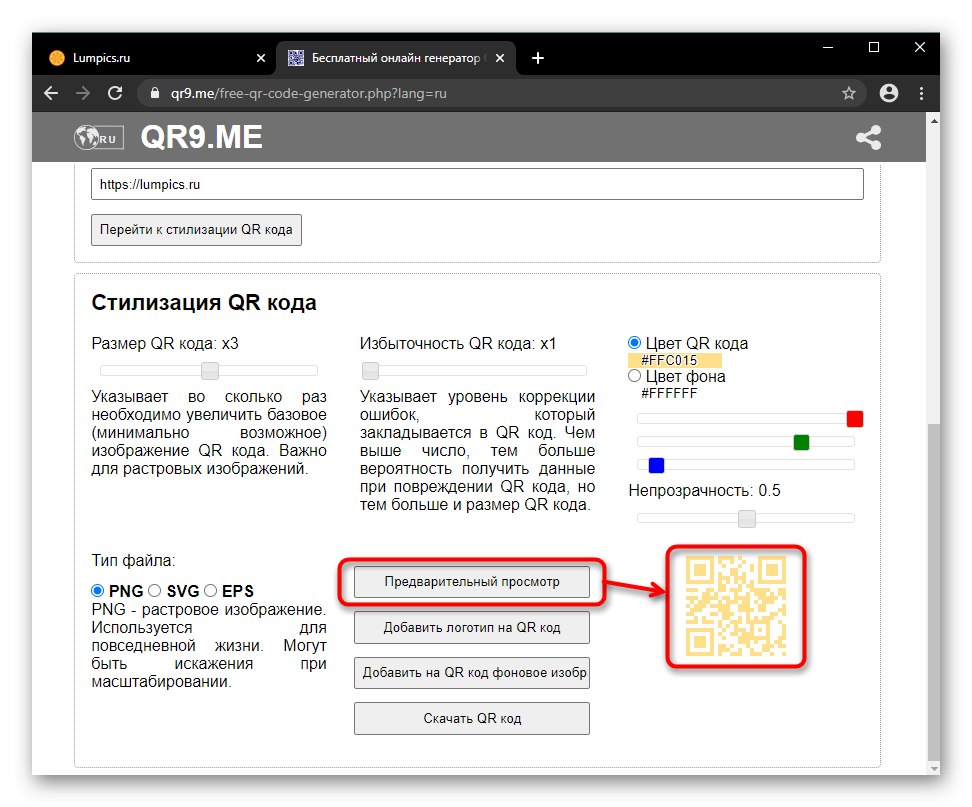972x807 pixels.
Task: Move the green color slider handle
Action: 801,442
